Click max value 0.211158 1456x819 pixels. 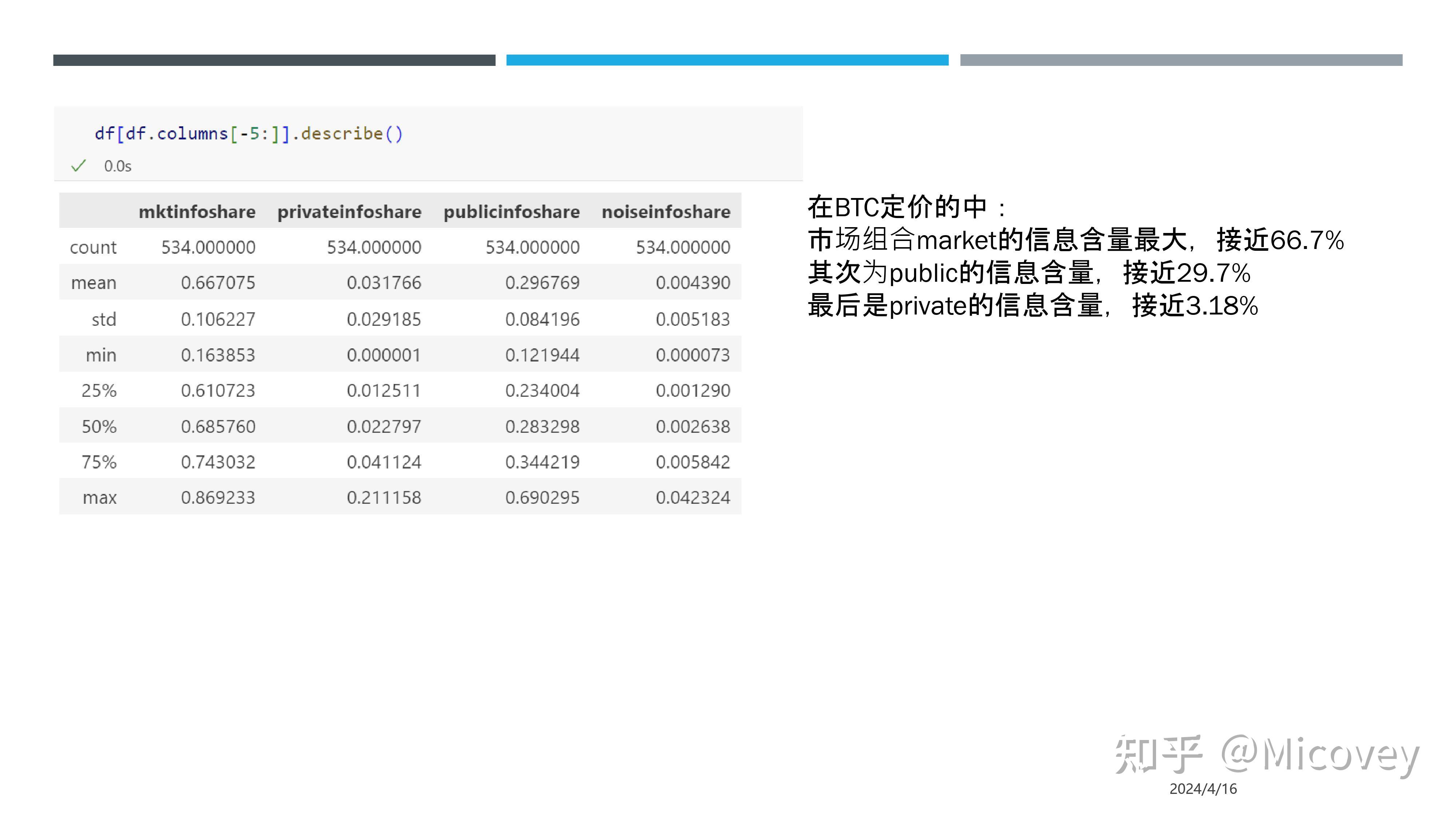coord(384,498)
